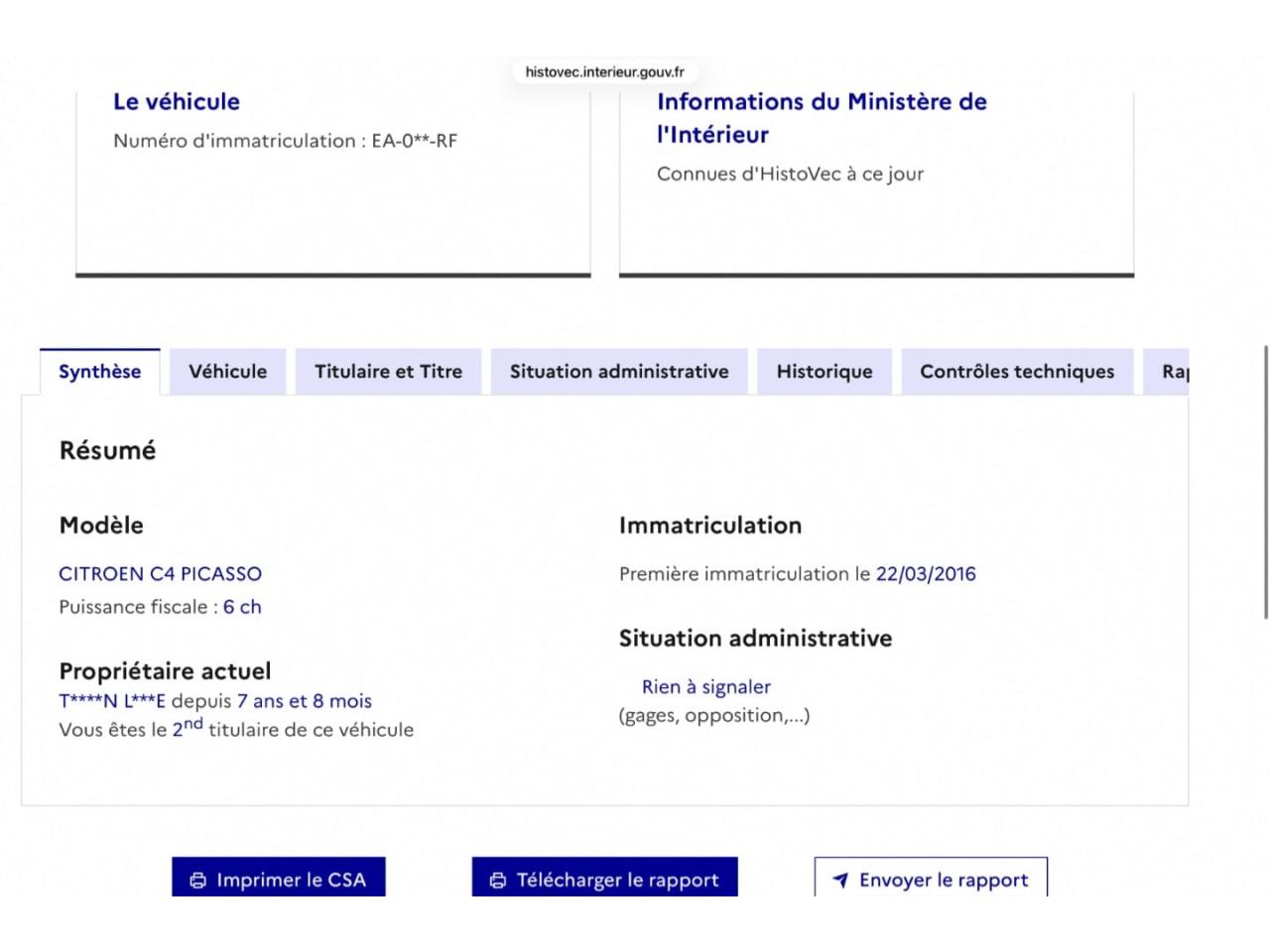1270x952 pixels.
Task: Click the Informations du Ministère de l'Intérieur heading
Action: (x=822, y=118)
